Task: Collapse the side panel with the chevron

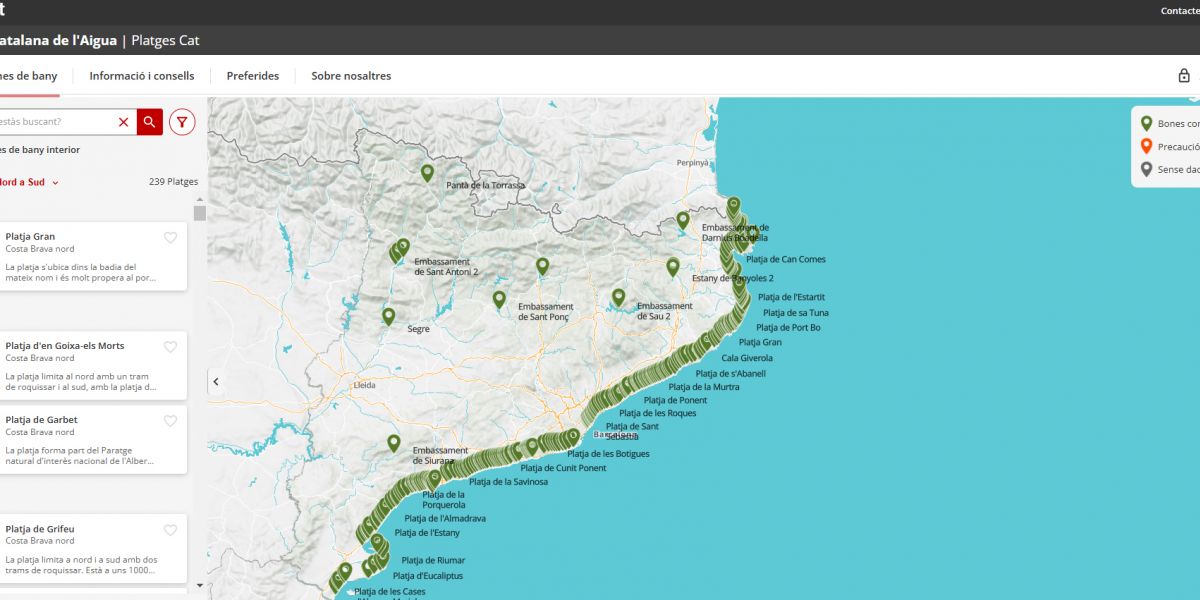Action: 215,381
